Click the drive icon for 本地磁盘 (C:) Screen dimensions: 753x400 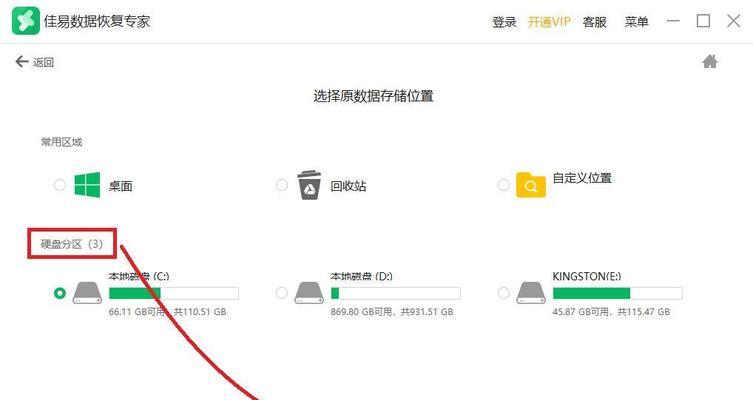tap(87, 292)
